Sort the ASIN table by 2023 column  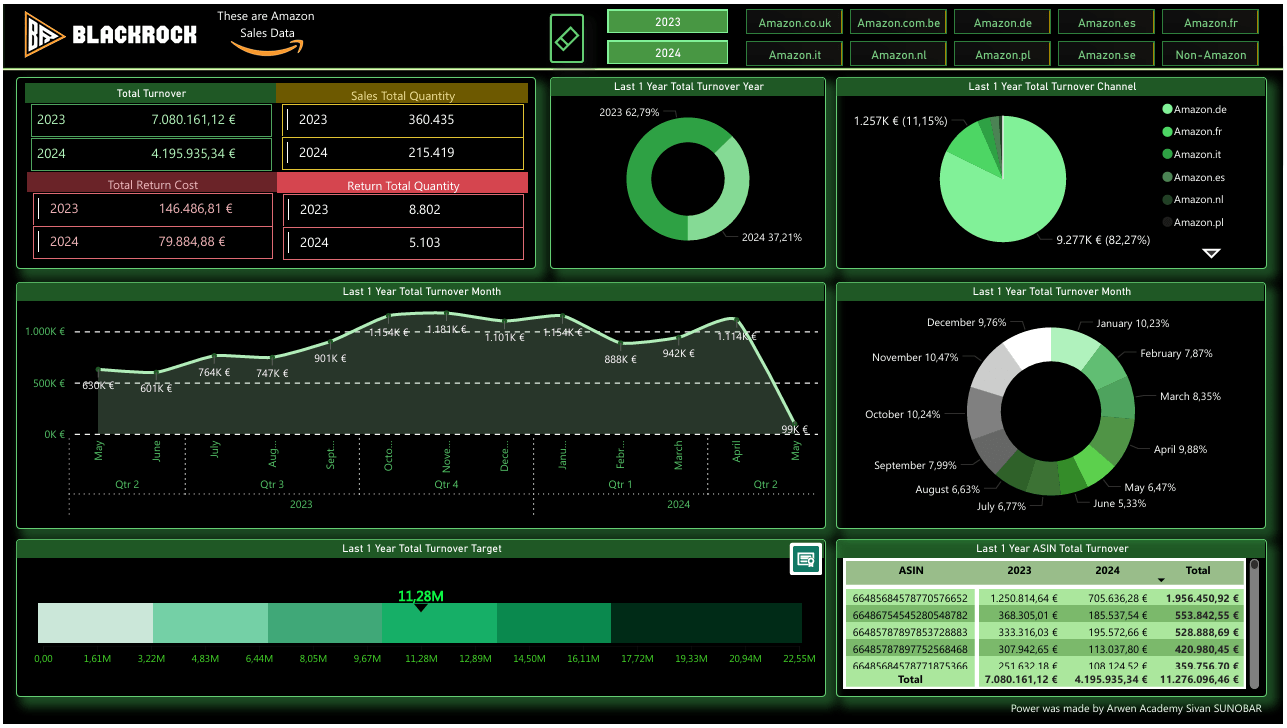[1019, 571]
